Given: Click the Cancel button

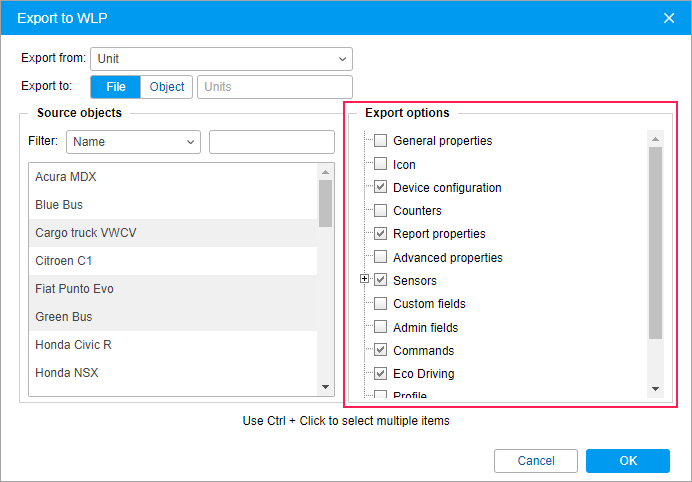Looking at the screenshot, I should click(536, 461).
